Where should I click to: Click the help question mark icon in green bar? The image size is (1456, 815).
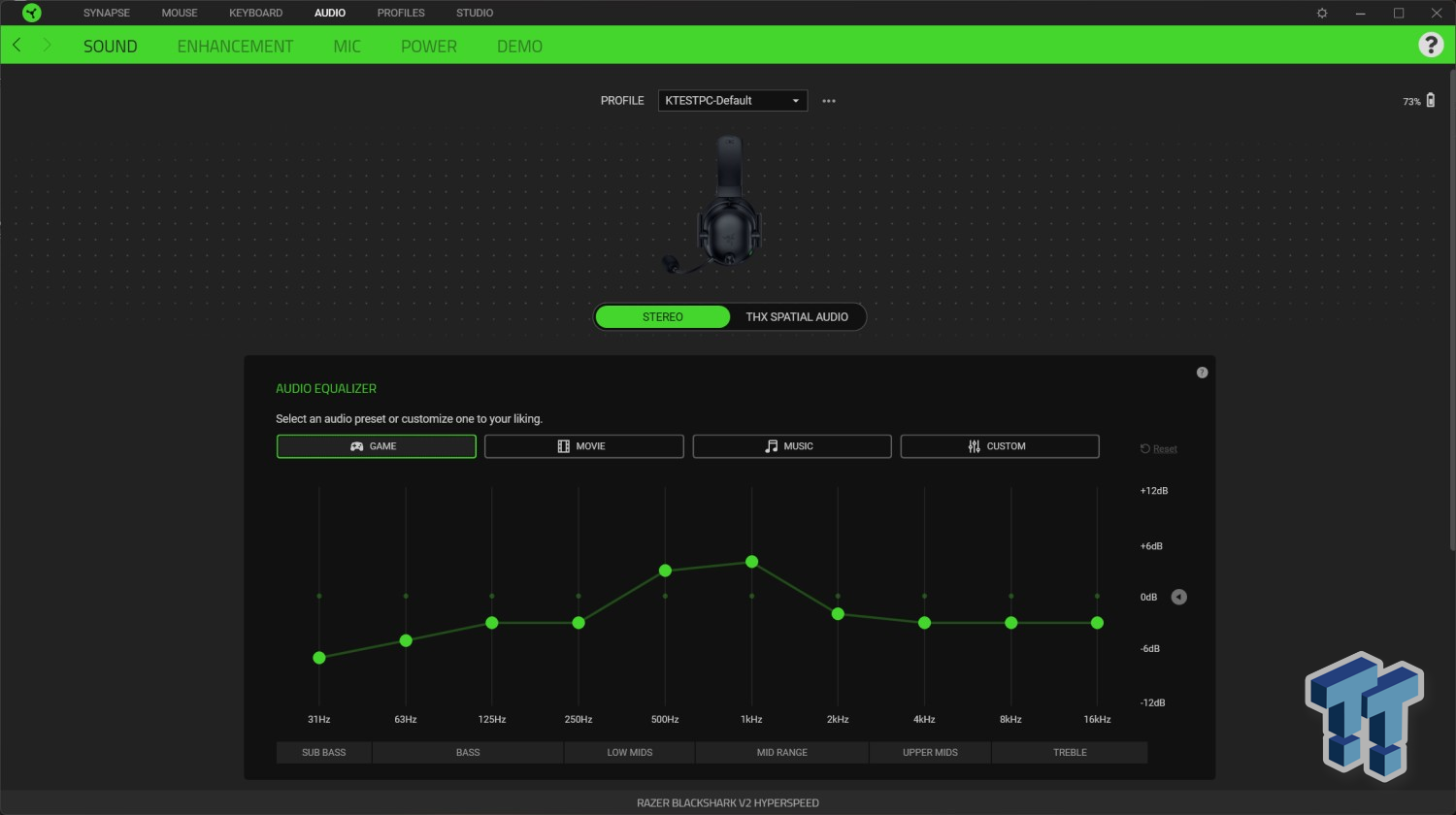point(1431,45)
